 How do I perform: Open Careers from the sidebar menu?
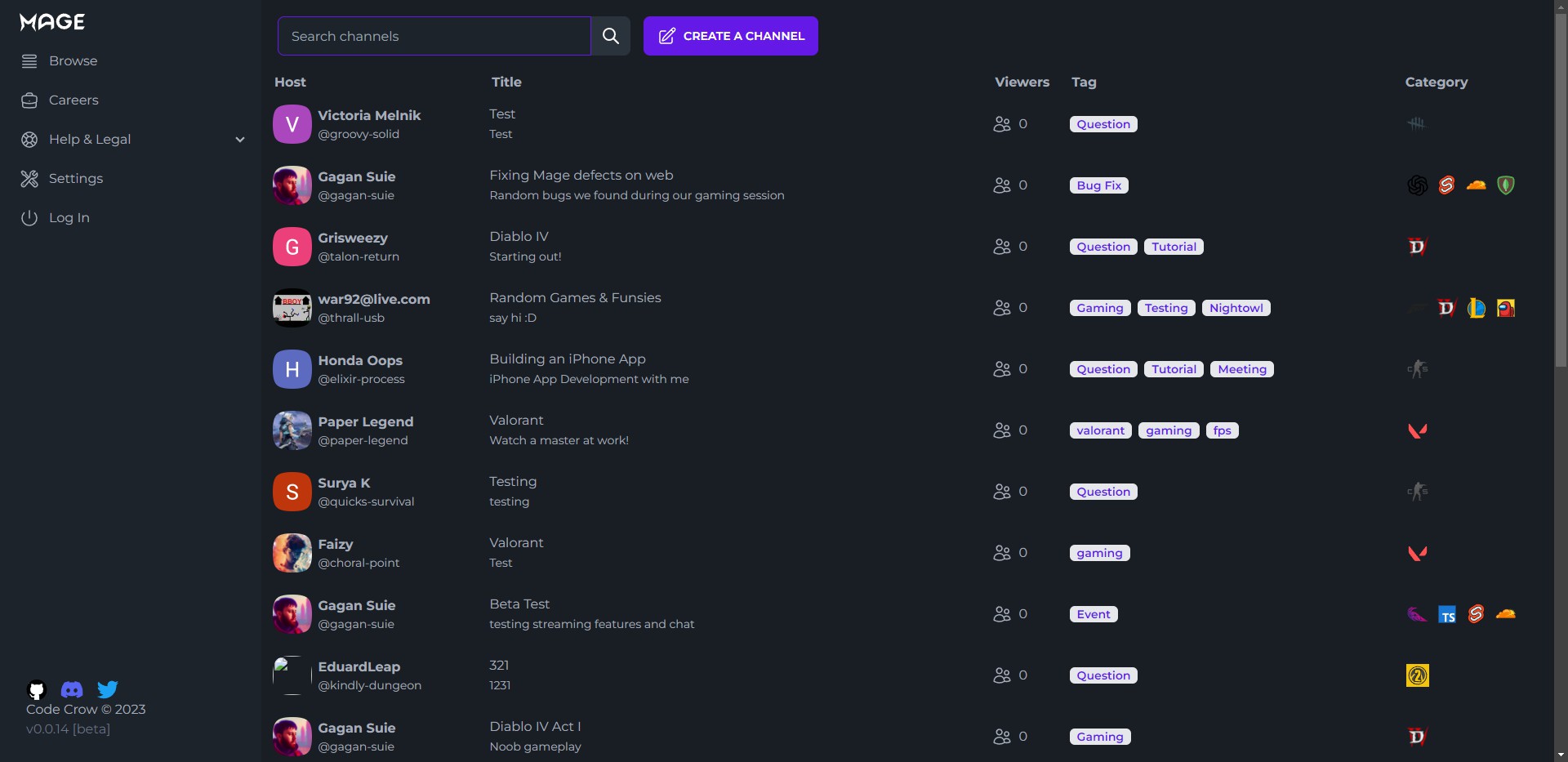[74, 100]
